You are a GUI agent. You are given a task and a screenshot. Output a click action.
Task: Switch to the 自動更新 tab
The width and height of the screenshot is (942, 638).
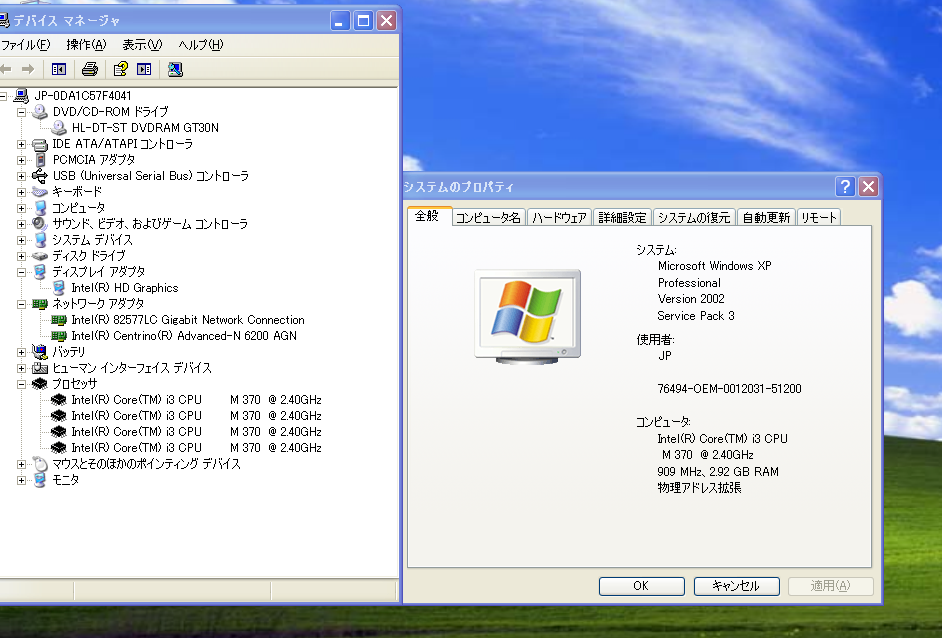766,217
